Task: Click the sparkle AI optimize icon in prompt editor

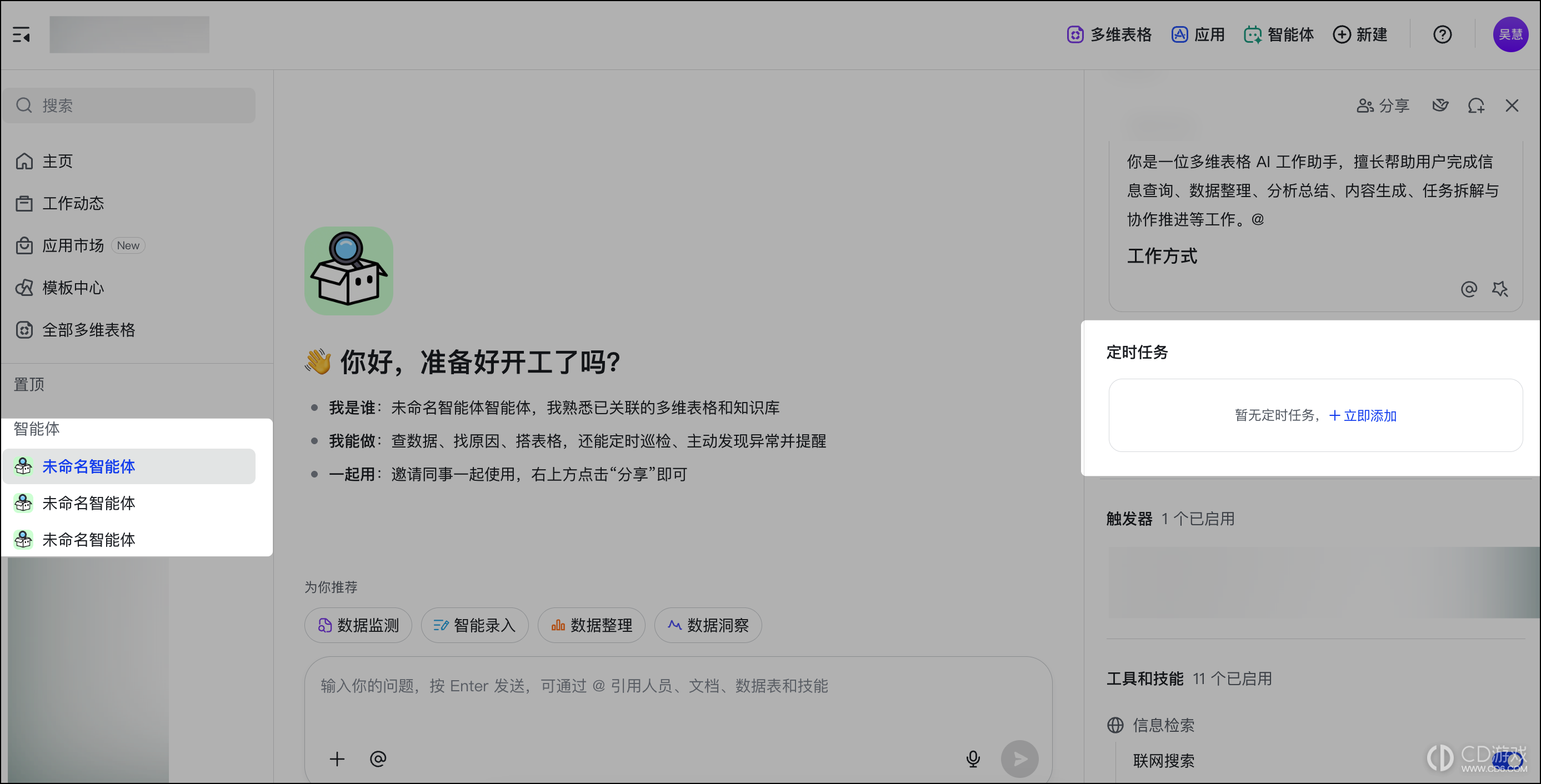Action: (1500, 289)
